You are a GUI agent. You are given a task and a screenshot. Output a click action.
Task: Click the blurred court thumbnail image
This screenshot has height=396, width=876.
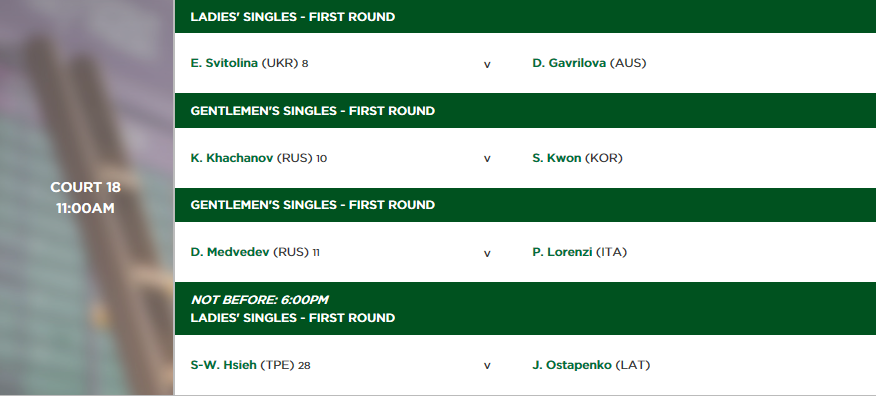click(x=87, y=198)
